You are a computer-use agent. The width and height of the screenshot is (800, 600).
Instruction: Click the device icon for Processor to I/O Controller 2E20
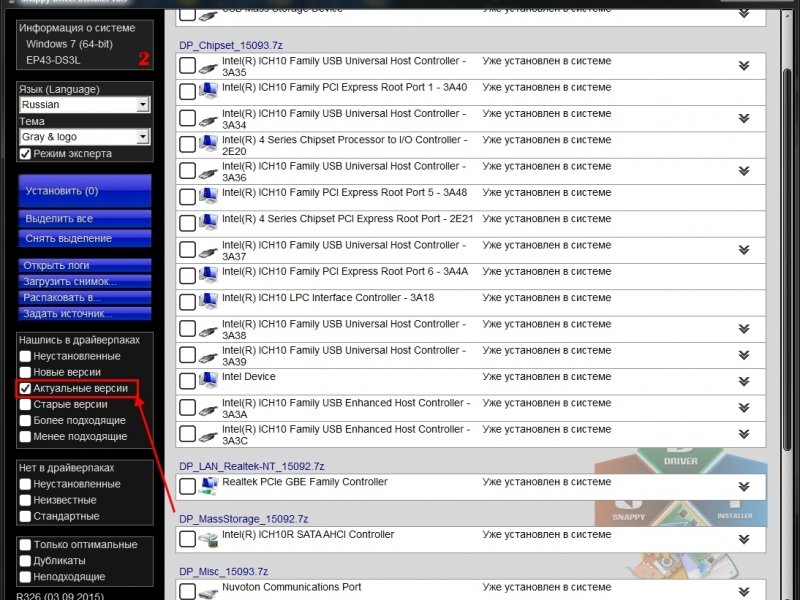coord(208,143)
